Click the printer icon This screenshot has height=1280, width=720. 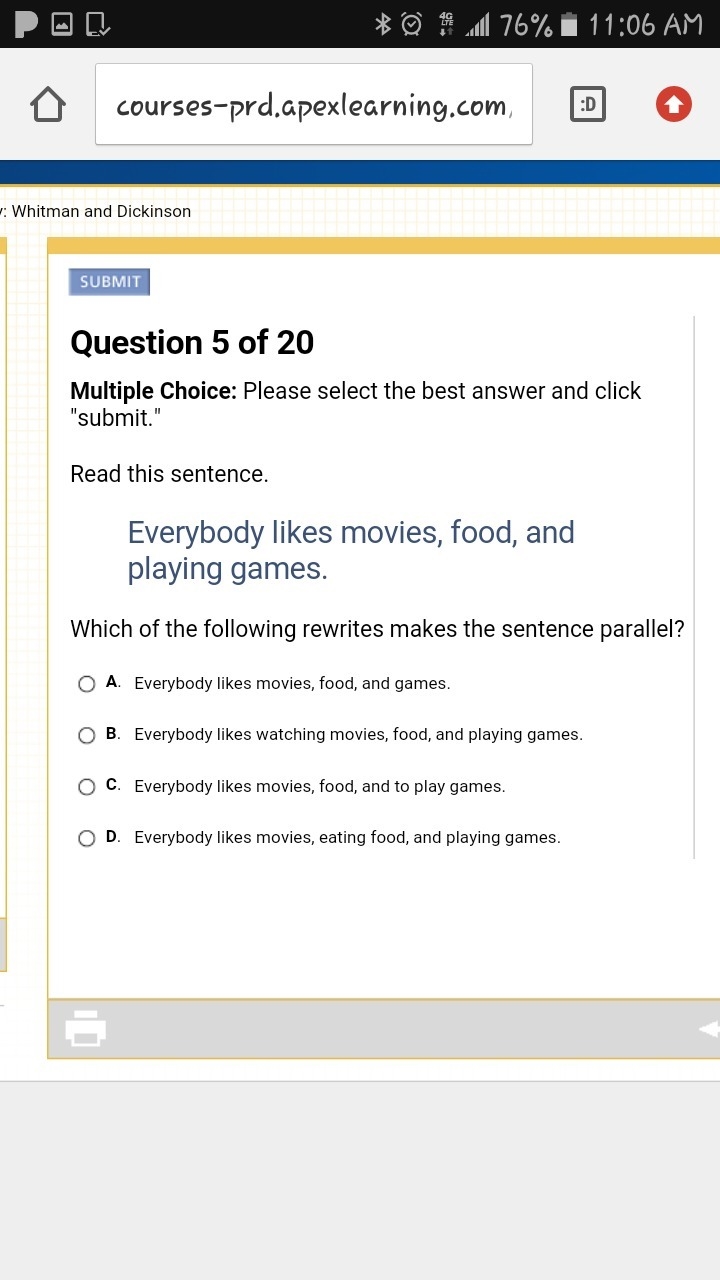pyautogui.click(x=86, y=1028)
